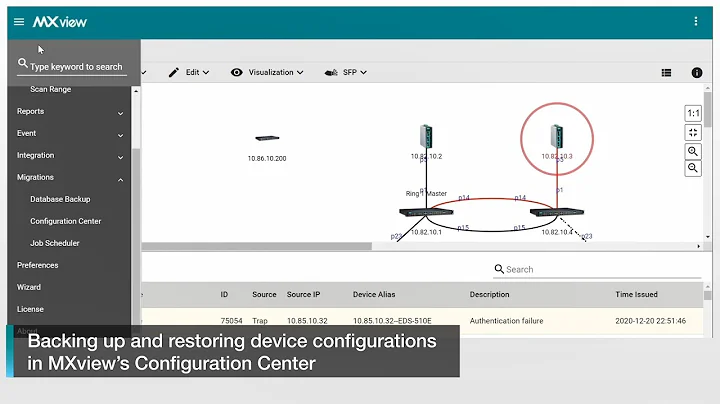Click the SFP module icon
This screenshot has height=404, width=720.
click(x=331, y=73)
